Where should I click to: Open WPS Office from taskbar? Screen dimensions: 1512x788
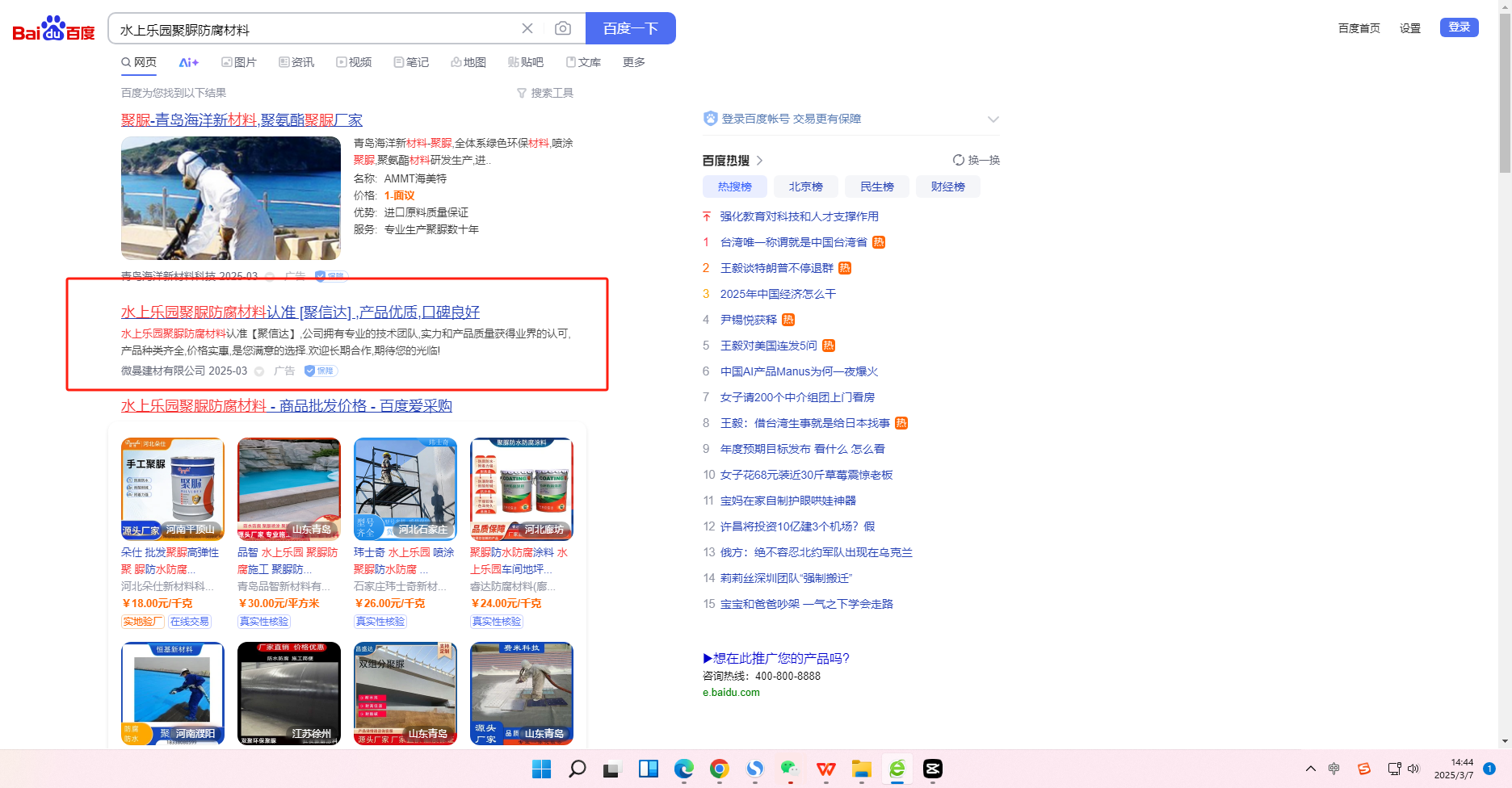click(x=825, y=769)
